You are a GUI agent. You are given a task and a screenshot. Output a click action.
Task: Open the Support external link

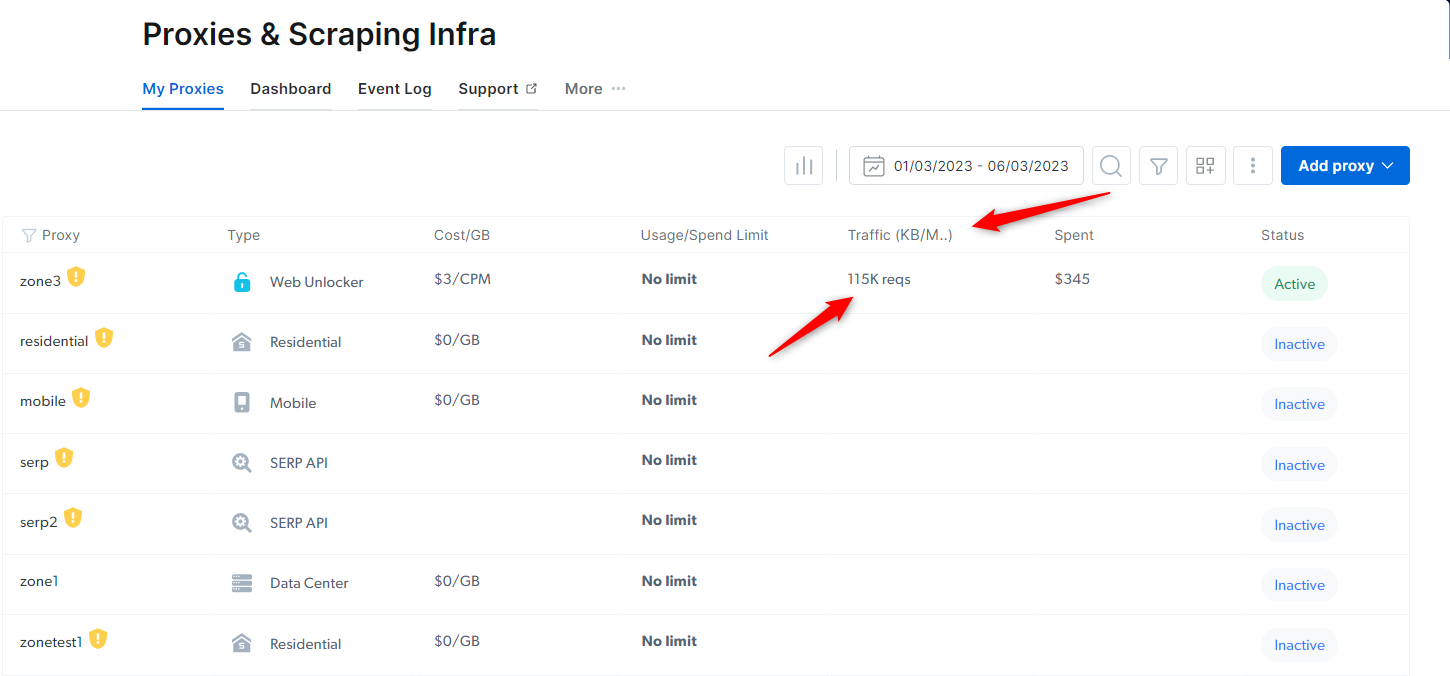[x=498, y=89]
